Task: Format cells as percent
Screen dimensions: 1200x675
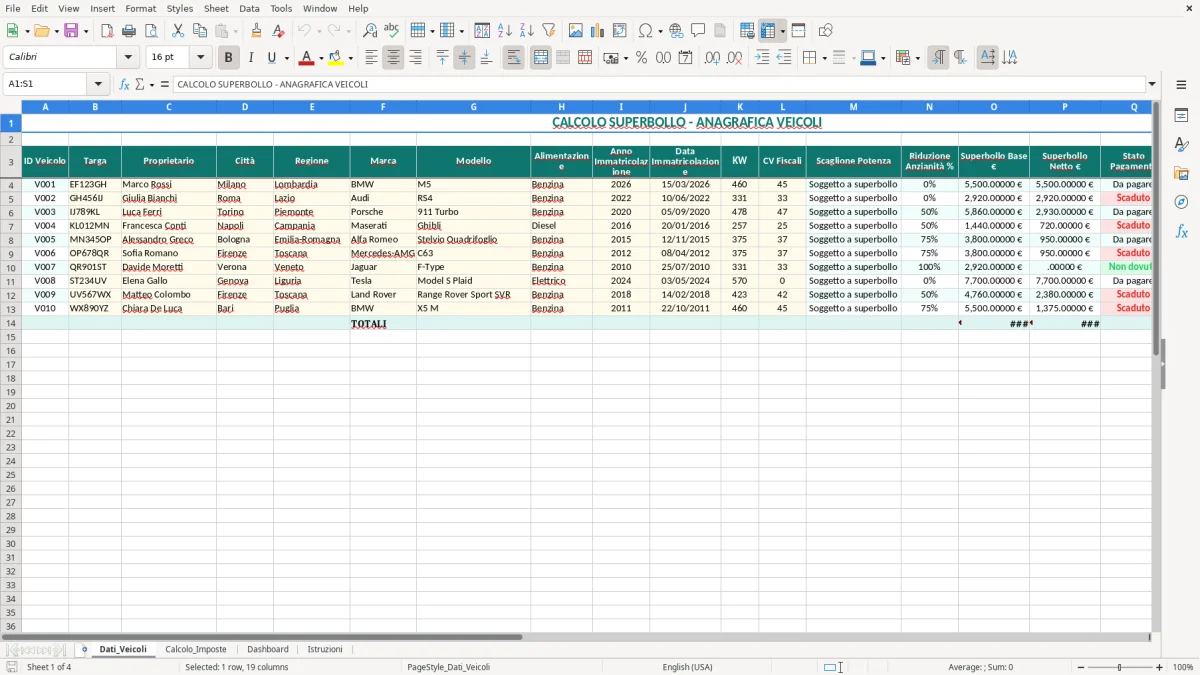Action: pos(641,58)
